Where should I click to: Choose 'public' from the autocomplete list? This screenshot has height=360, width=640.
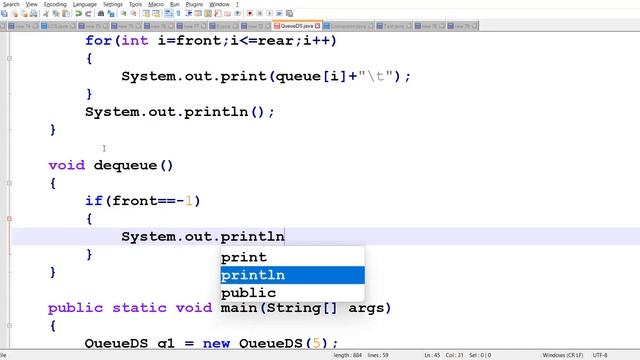293,293
